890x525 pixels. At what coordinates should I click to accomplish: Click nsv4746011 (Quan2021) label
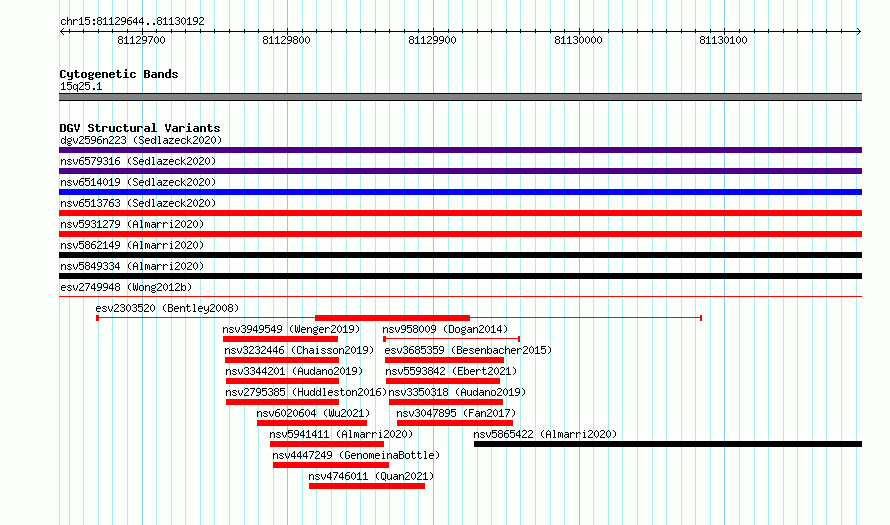pyautogui.click(x=371, y=476)
